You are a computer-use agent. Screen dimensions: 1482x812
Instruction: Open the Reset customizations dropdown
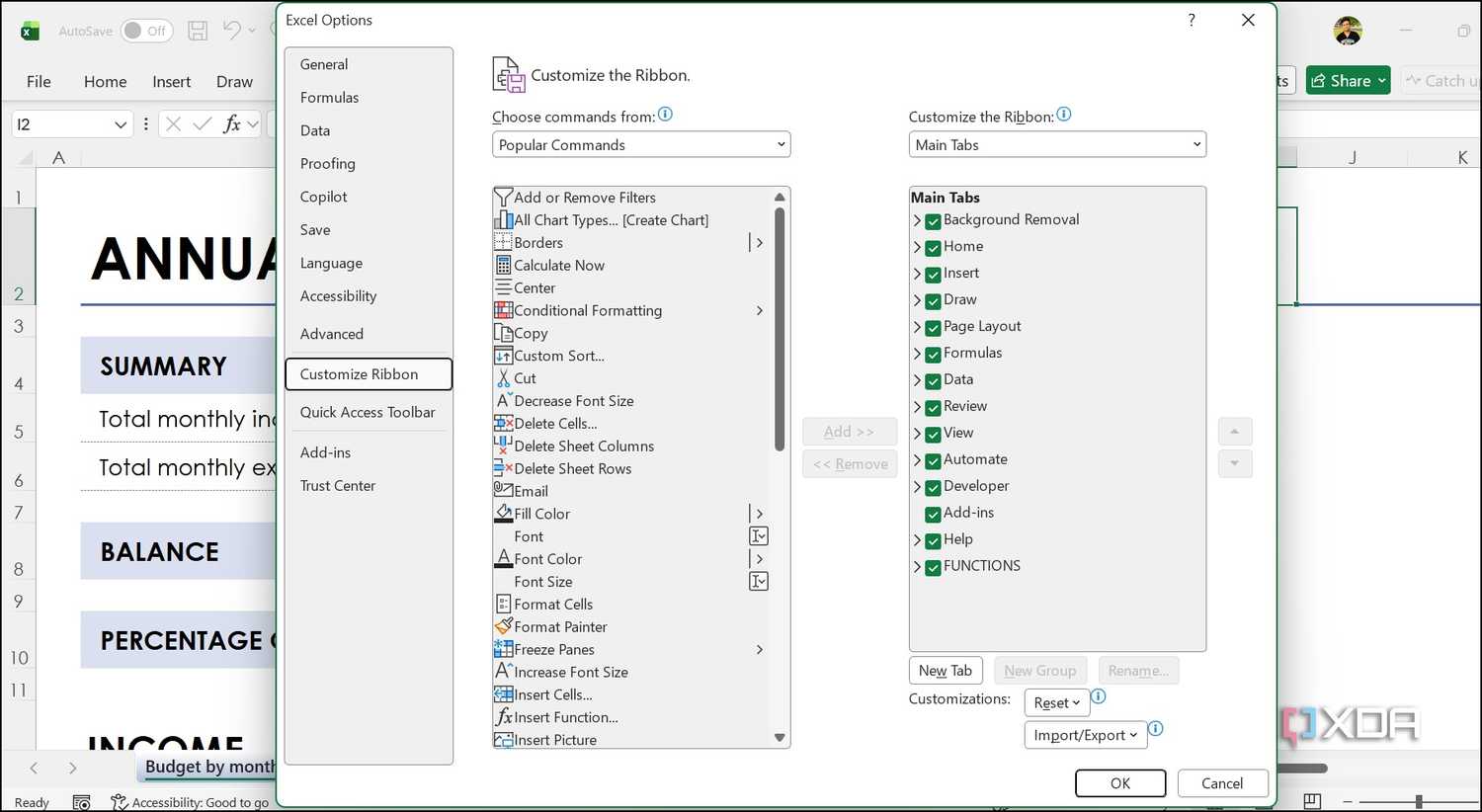coord(1056,702)
